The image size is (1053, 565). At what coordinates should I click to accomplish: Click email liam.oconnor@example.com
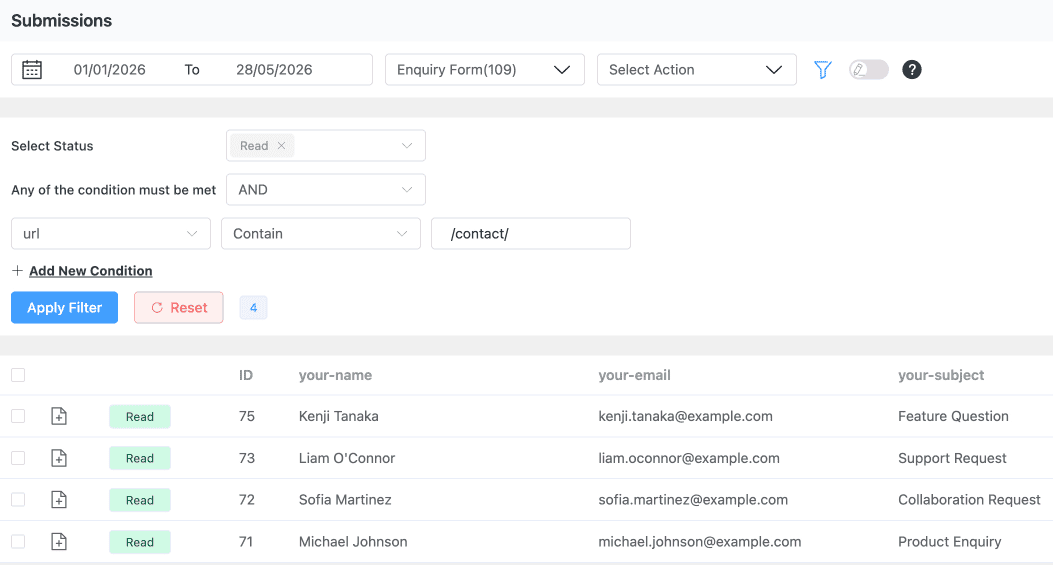tap(689, 458)
